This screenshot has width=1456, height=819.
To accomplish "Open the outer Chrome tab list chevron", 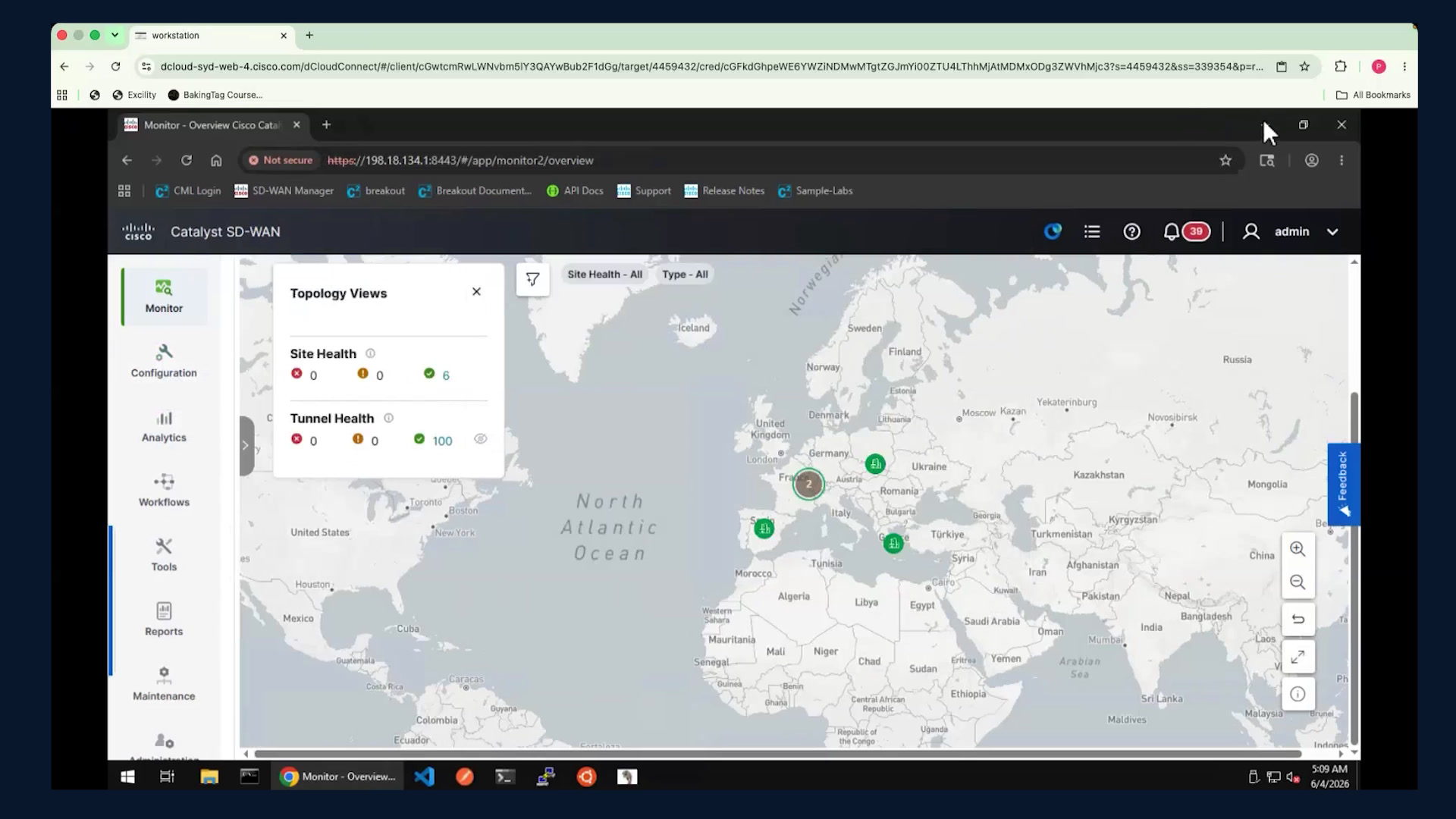I will pos(115,35).
